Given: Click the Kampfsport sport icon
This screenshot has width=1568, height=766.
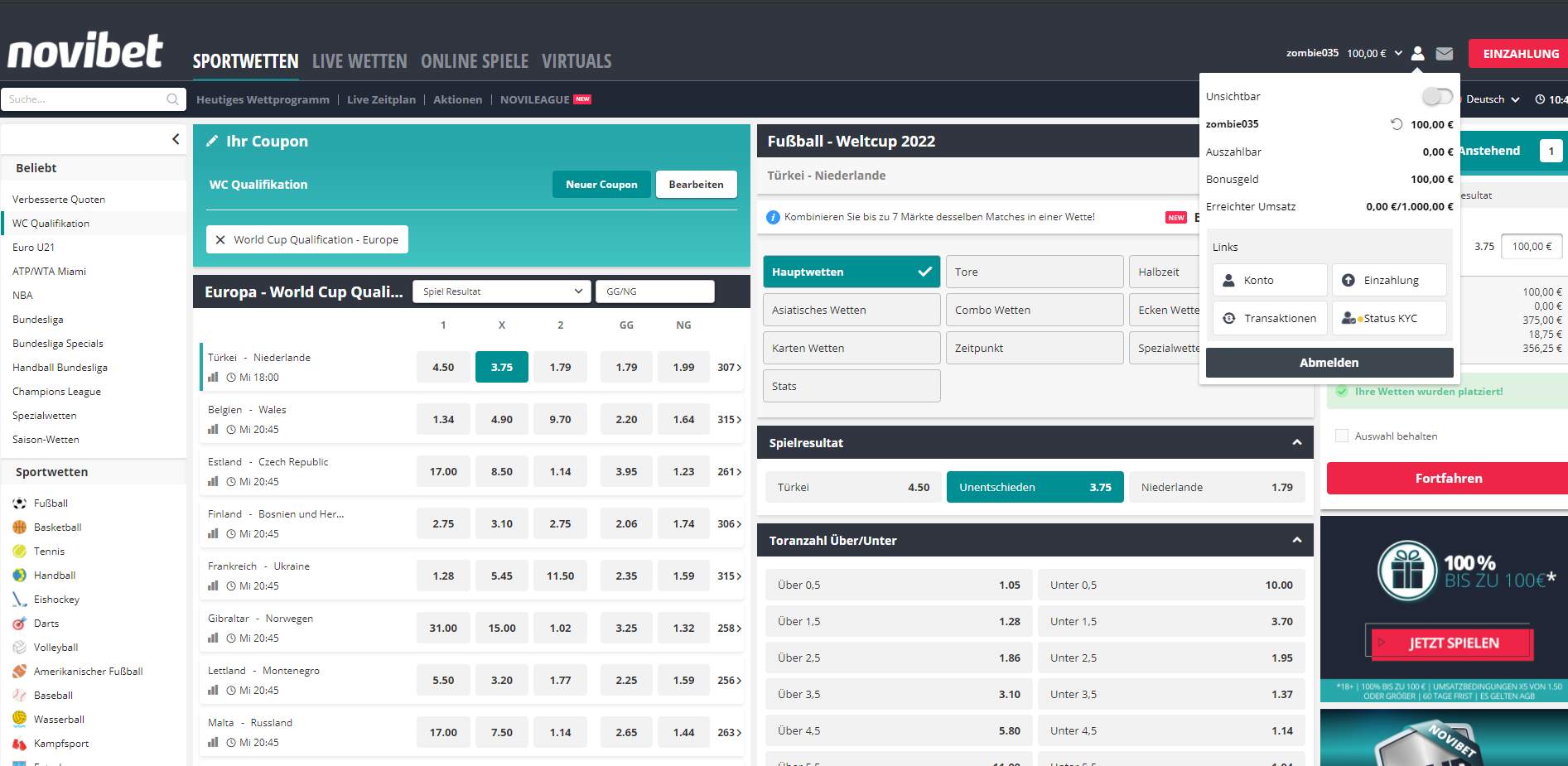Looking at the screenshot, I should click(x=20, y=743).
